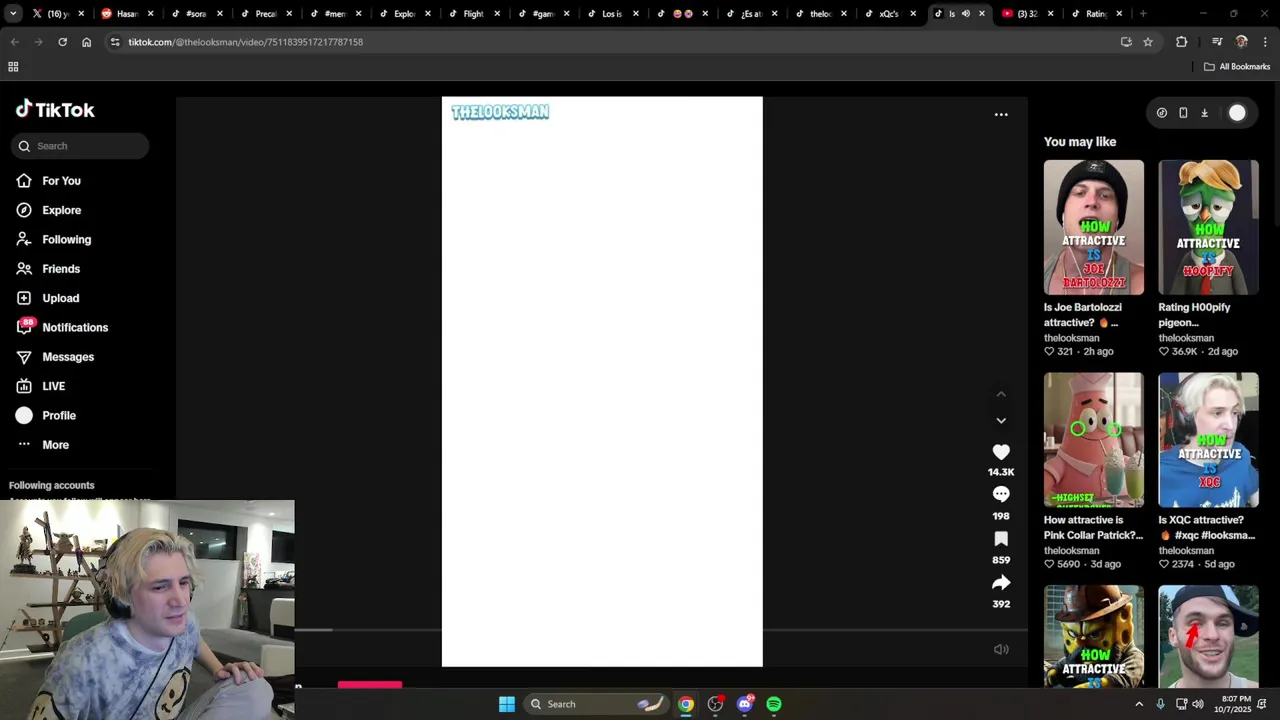Open the media control icon in Chrome toolbar
1280x720 pixels.
[1217, 42]
